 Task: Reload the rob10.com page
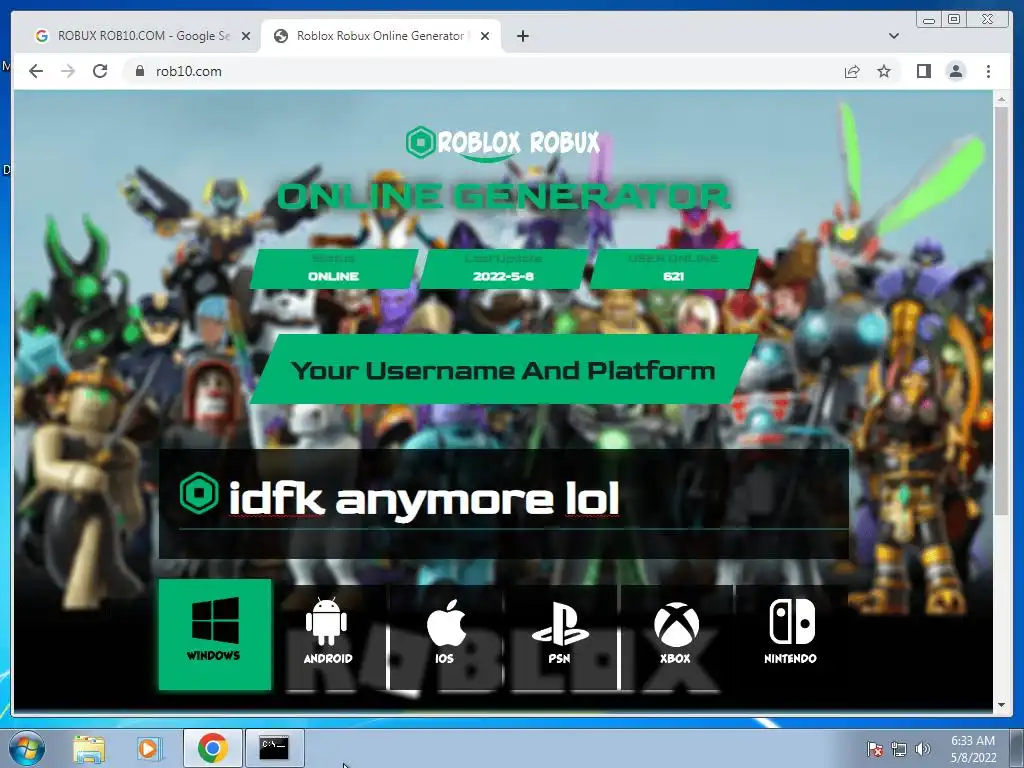(x=100, y=71)
